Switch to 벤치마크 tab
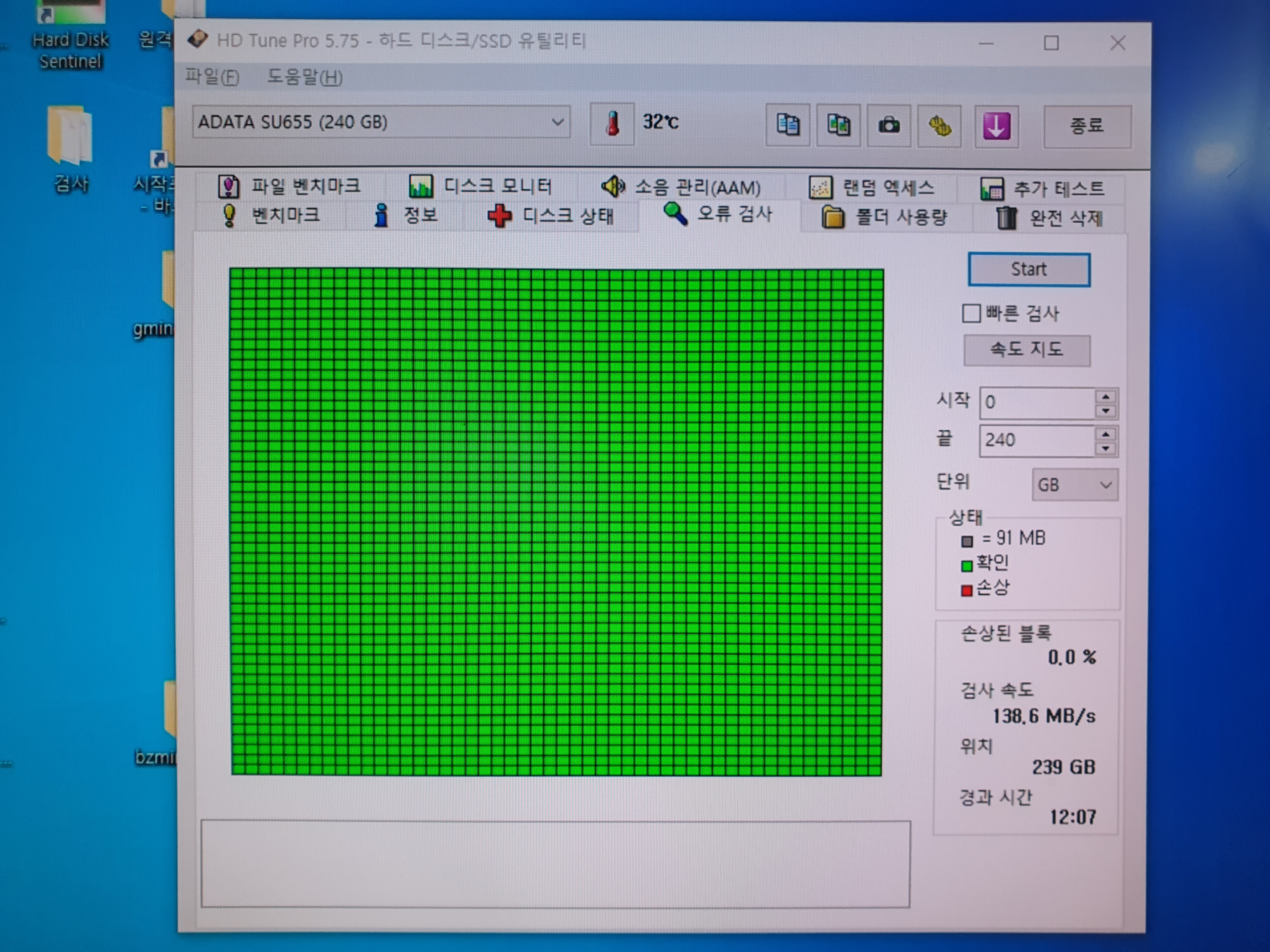The height and width of the screenshot is (952, 1270). pos(271,216)
